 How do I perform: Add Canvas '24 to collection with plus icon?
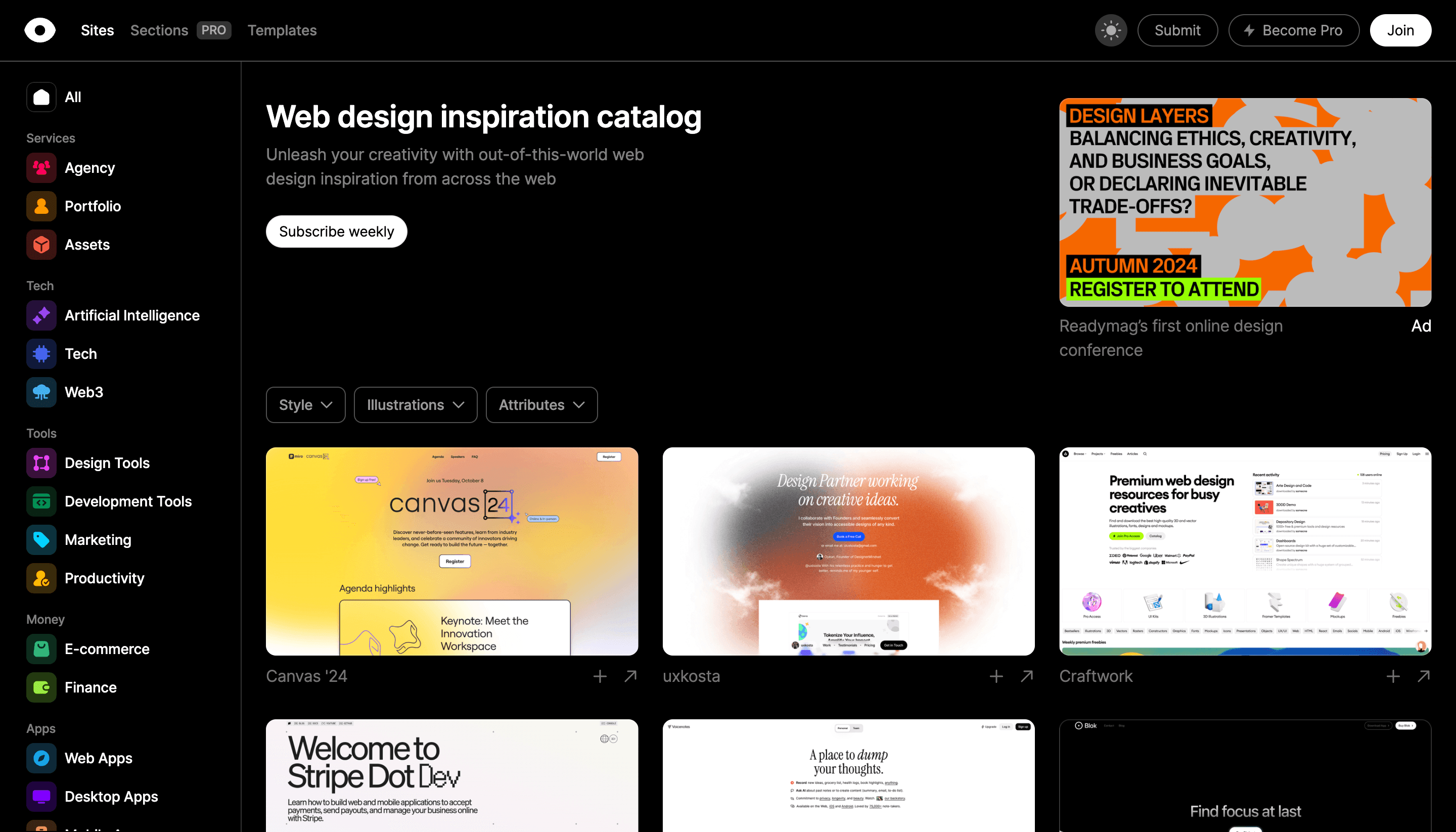click(600, 677)
